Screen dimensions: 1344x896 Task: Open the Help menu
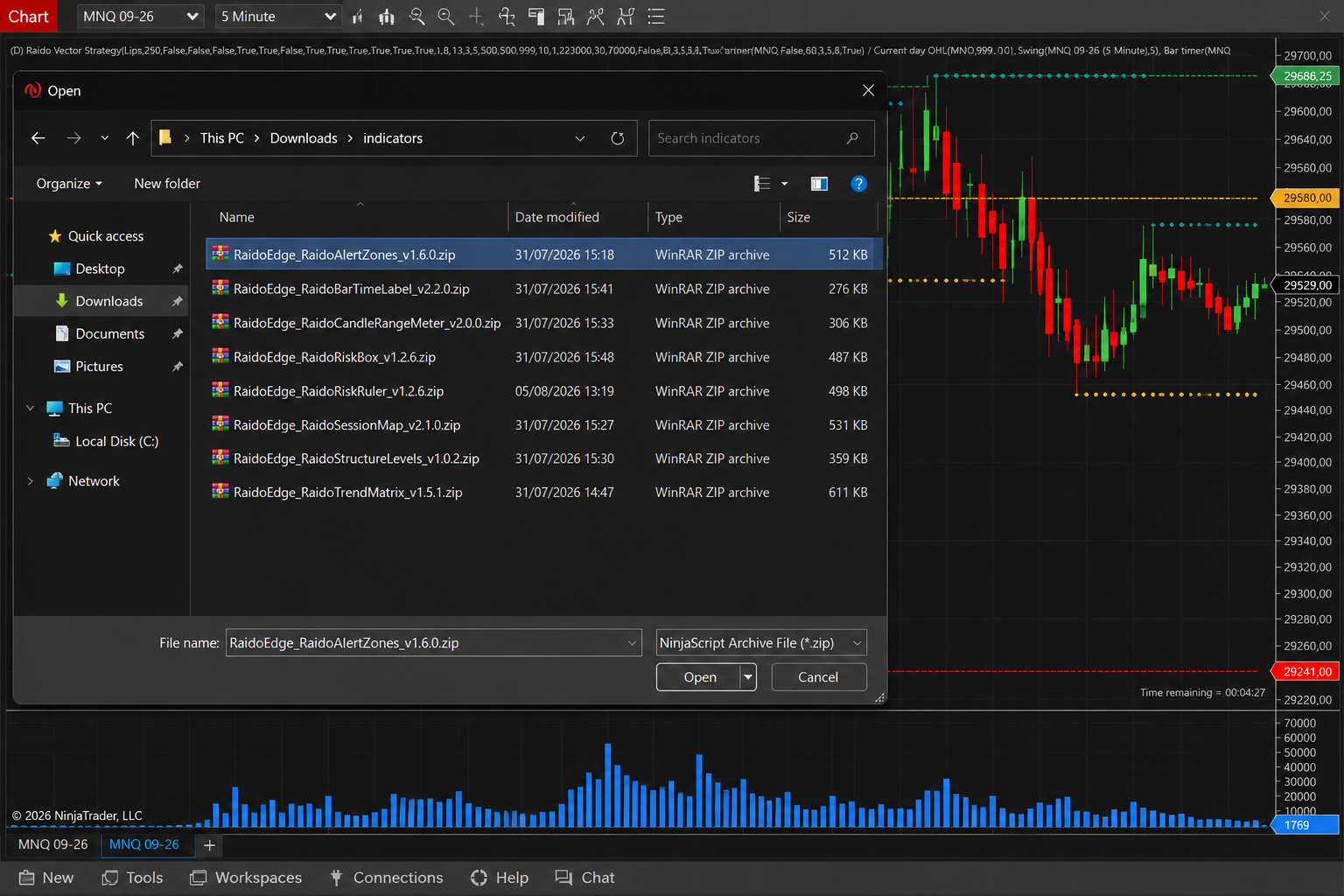500,878
